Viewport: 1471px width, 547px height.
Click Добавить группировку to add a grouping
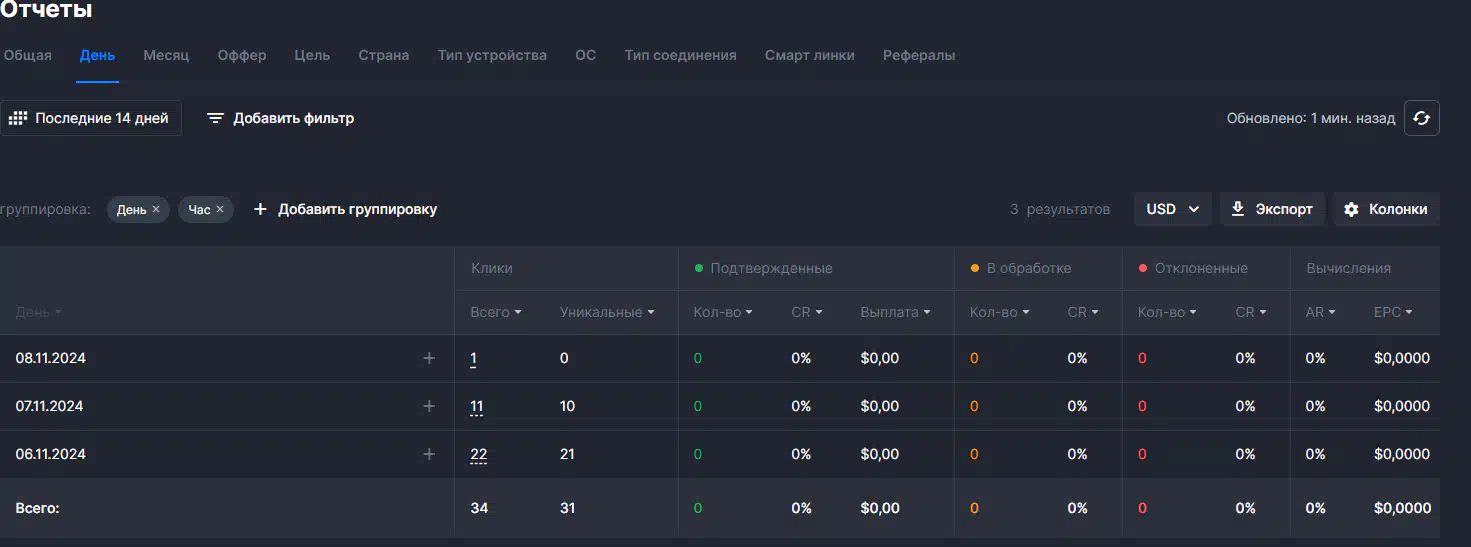pyautogui.click(x=345, y=209)
